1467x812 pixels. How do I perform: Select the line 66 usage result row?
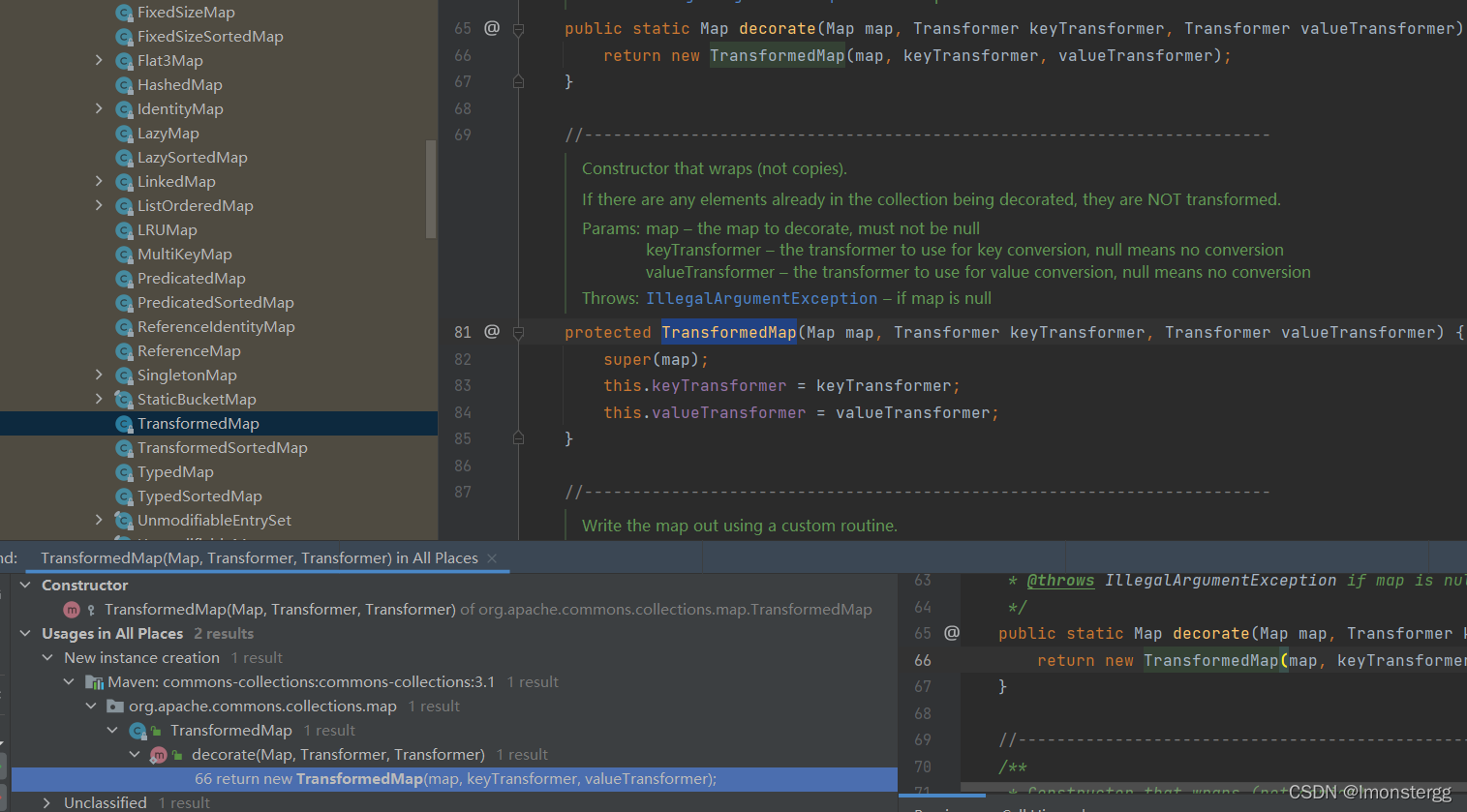(454, 779)
